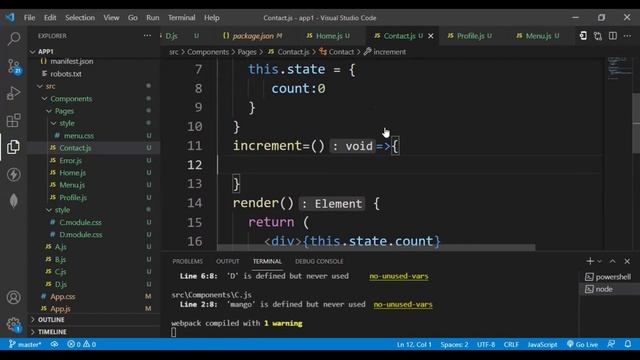Maximize the terminal panel
640x360 pixels.
[x=613, y=261]
